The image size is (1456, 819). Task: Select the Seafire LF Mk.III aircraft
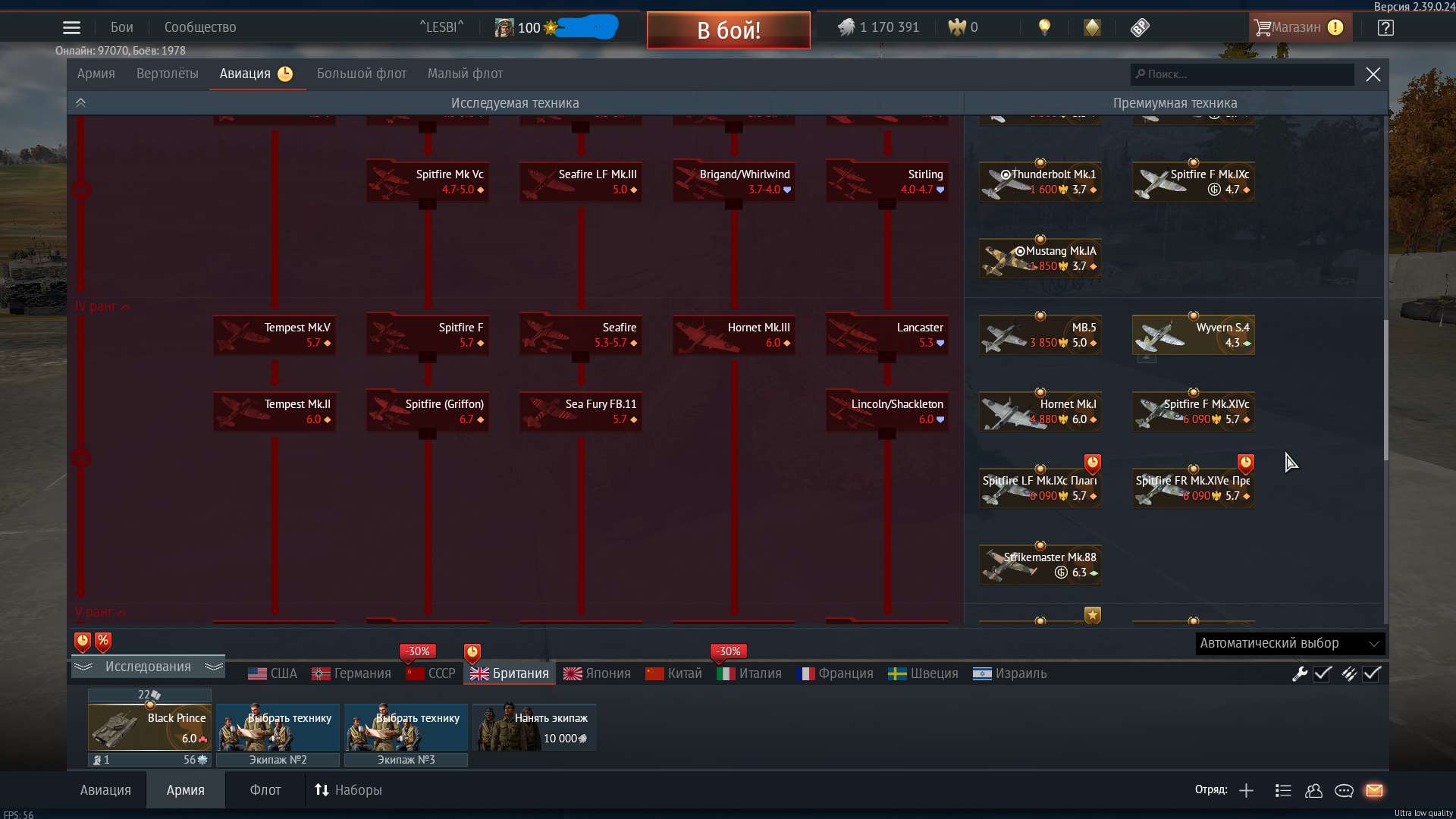click(580, 181)
